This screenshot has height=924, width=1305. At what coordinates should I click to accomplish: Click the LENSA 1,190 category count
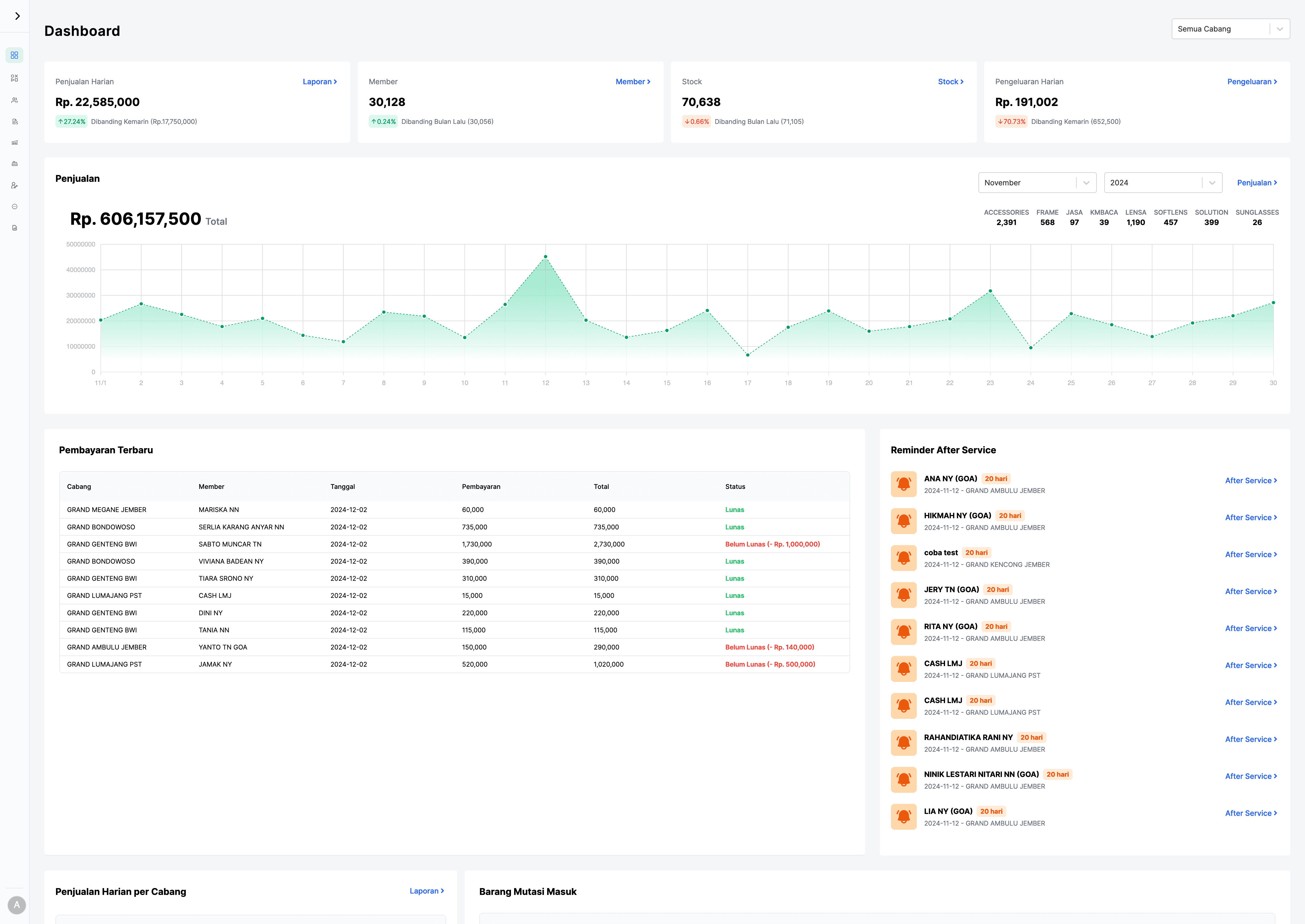[1135, 217]
